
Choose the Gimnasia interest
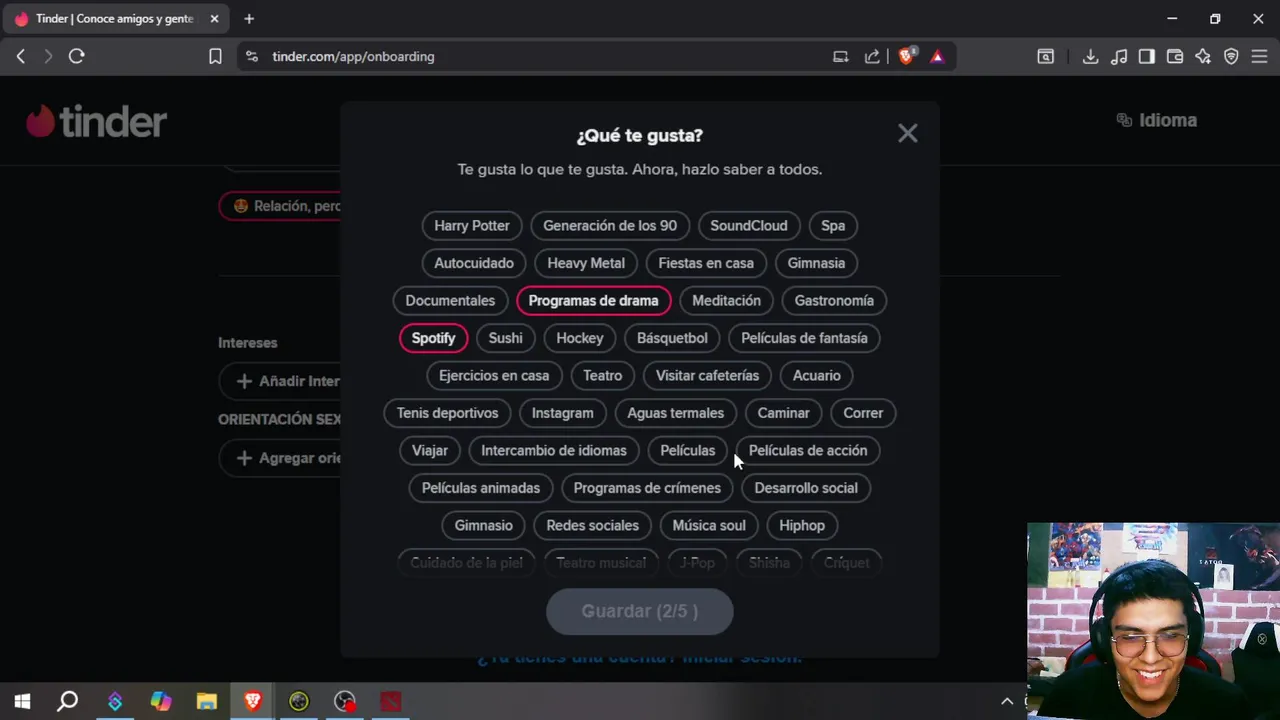(x=816, y=263)
